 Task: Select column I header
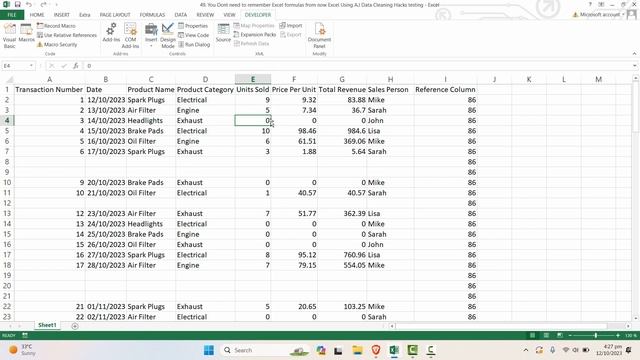click(x=445, y=79)
